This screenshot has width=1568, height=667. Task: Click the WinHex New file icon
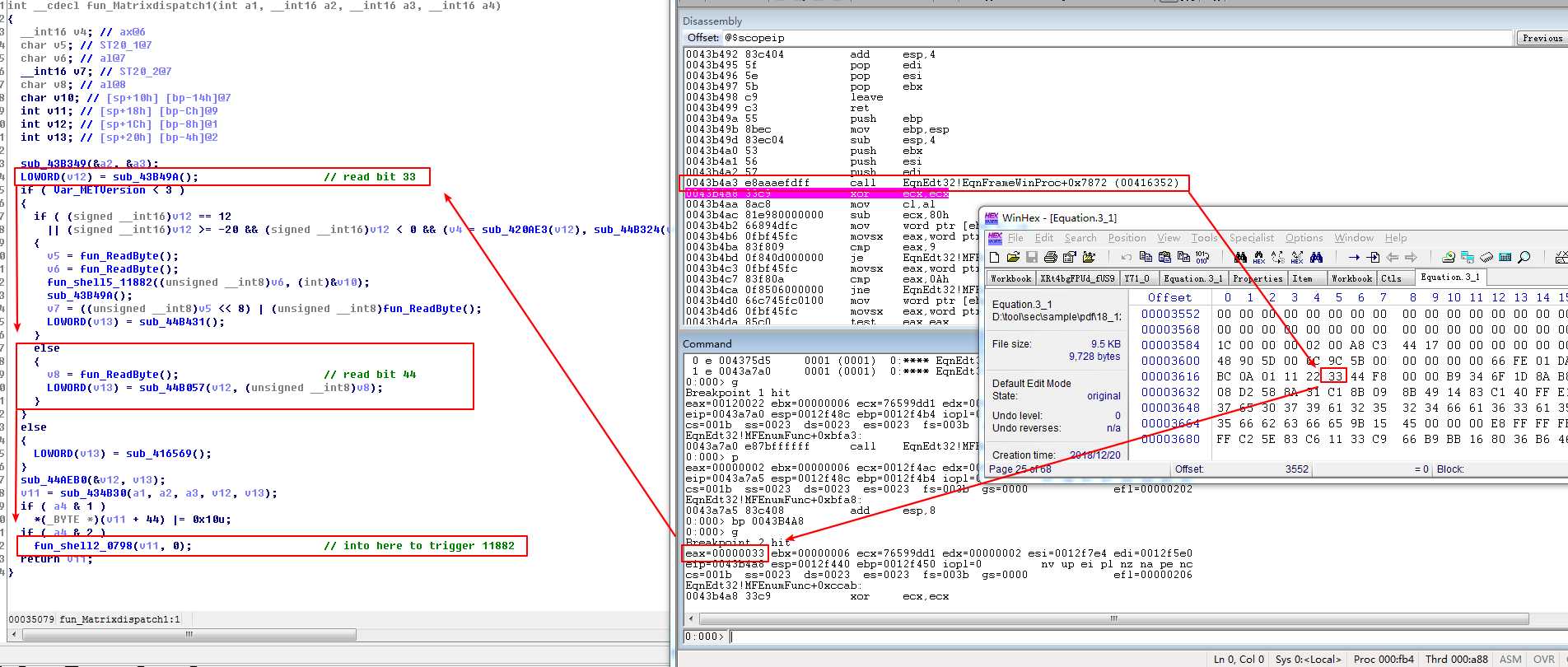pyautogui.click(x=995, y=258)
